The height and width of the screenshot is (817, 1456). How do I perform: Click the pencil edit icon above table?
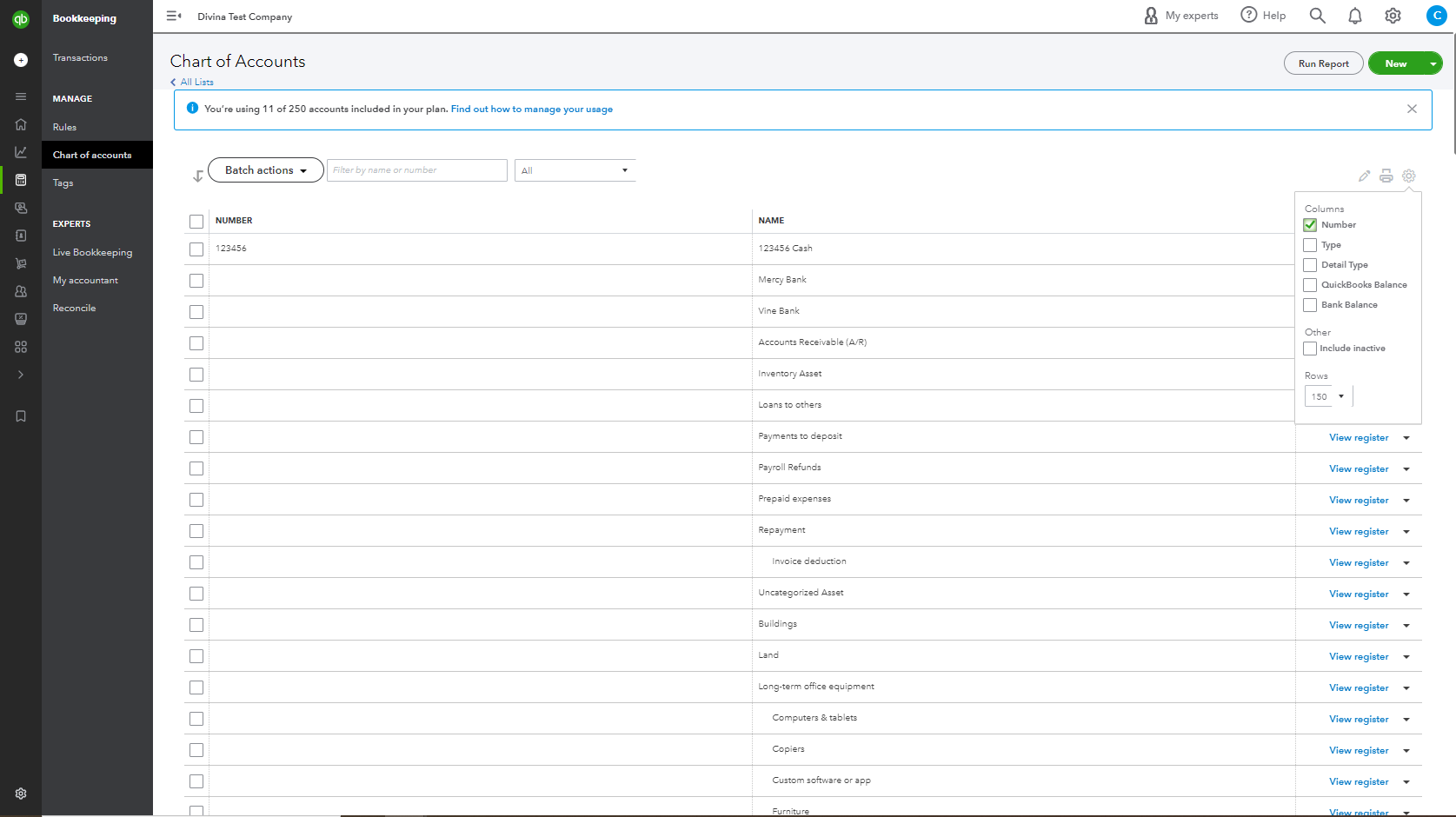click(1364, 176)
